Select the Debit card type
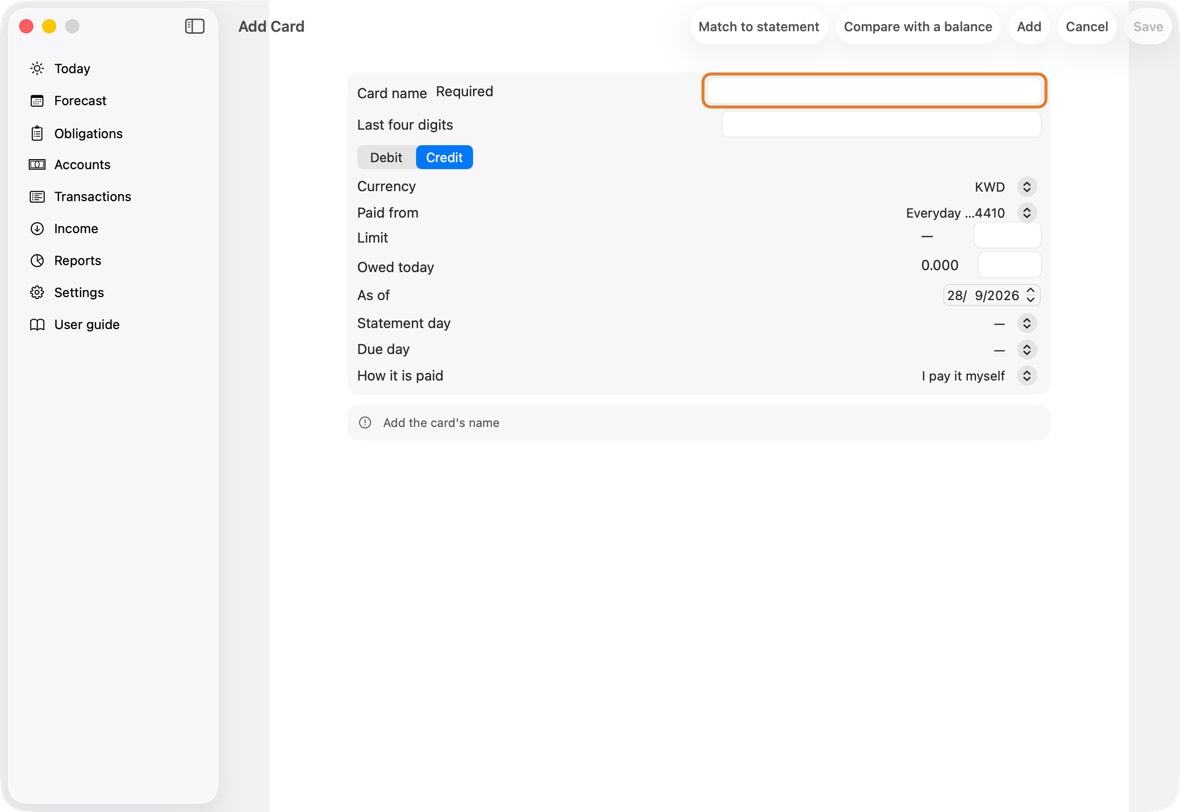 (386, 157)
